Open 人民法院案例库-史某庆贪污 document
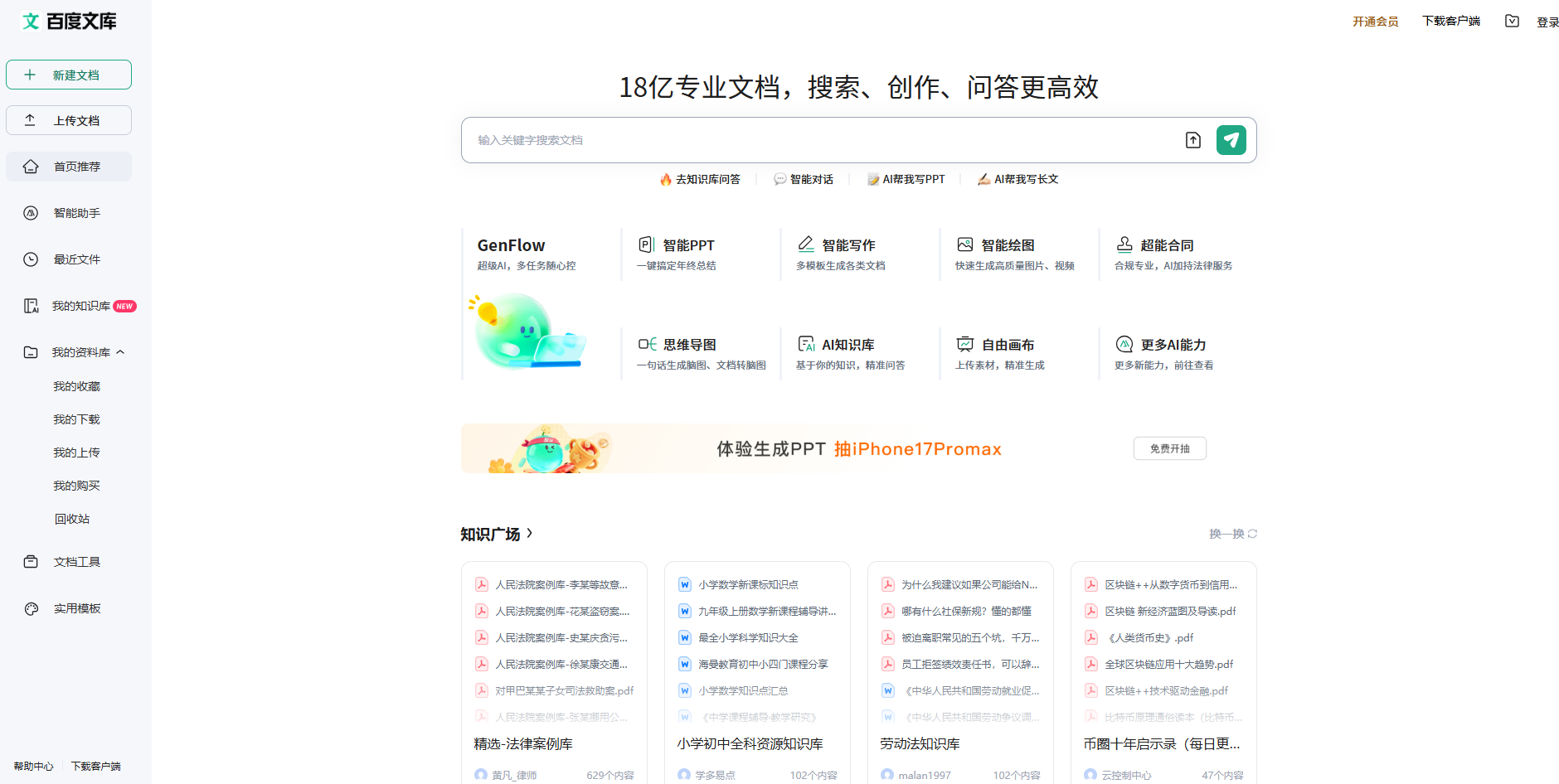 click(561, 638)
